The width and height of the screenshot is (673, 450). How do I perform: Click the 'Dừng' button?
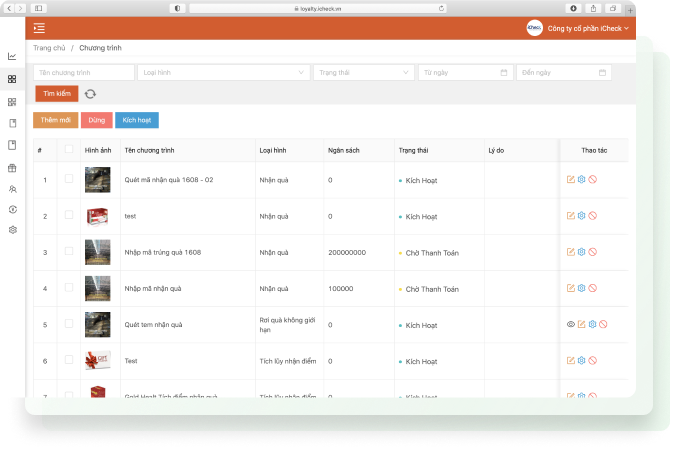[x=97, y=120]
